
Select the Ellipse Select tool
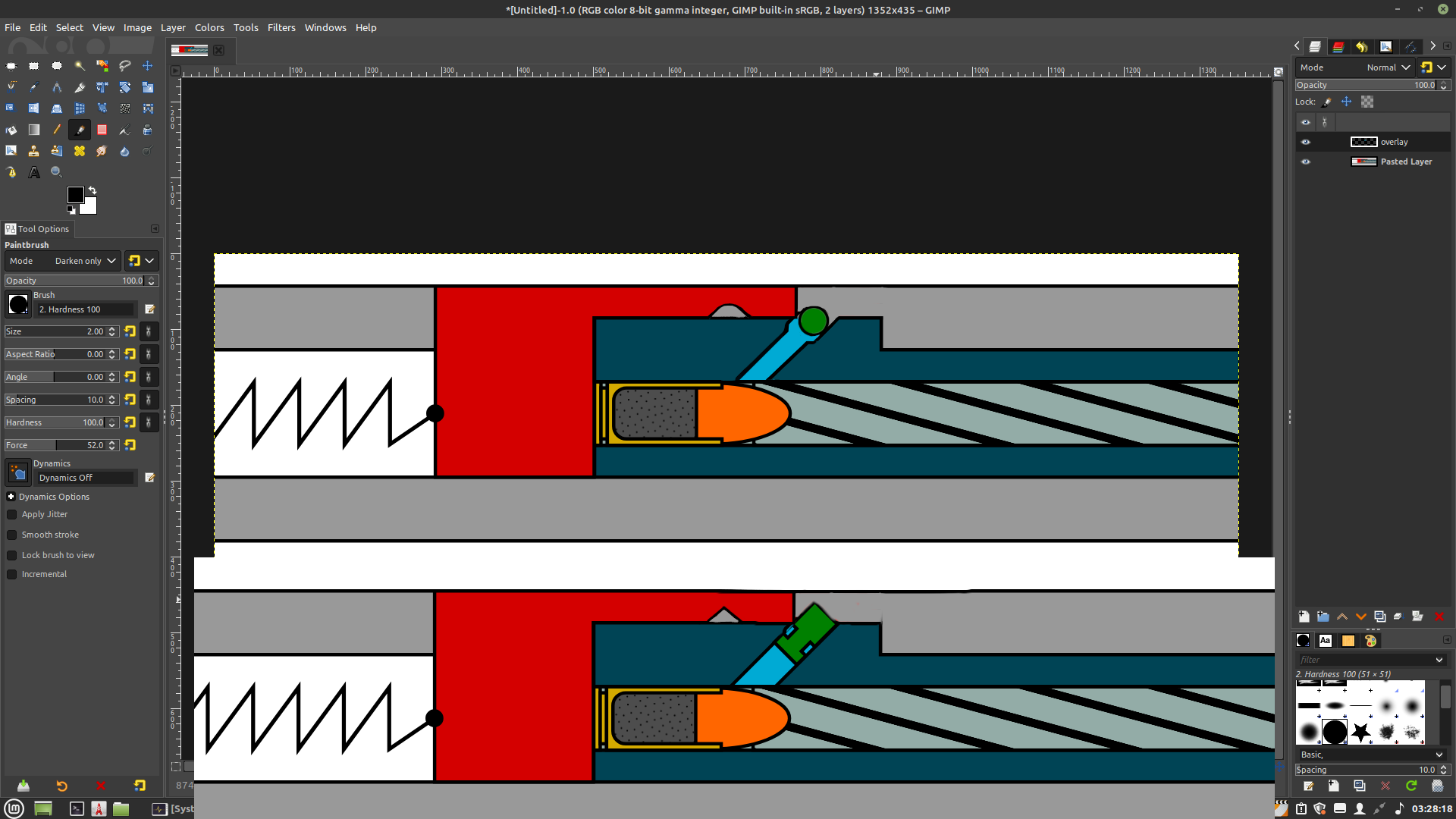(x=56, y=66)
